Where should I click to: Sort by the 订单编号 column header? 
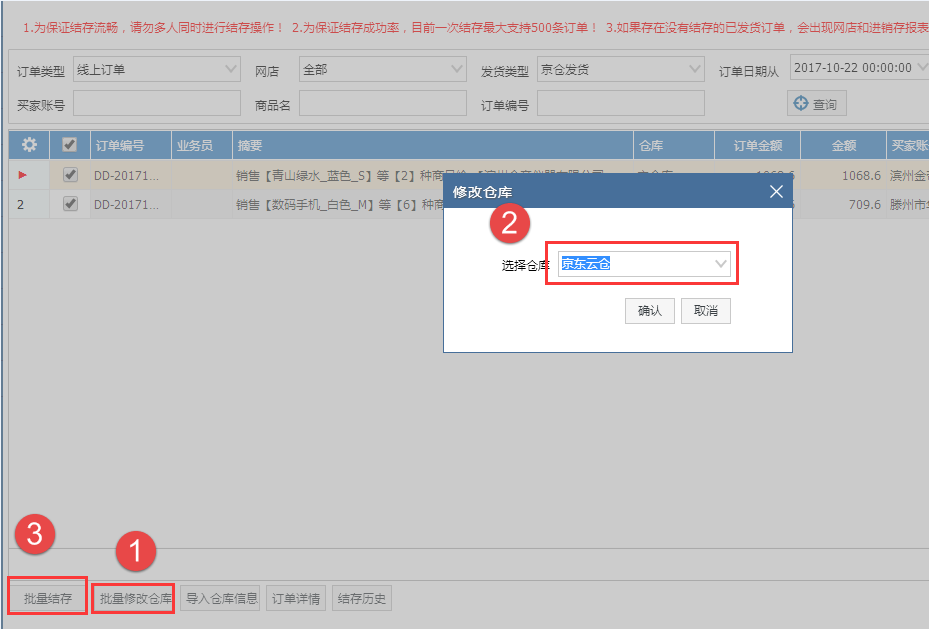pos(130,145)
